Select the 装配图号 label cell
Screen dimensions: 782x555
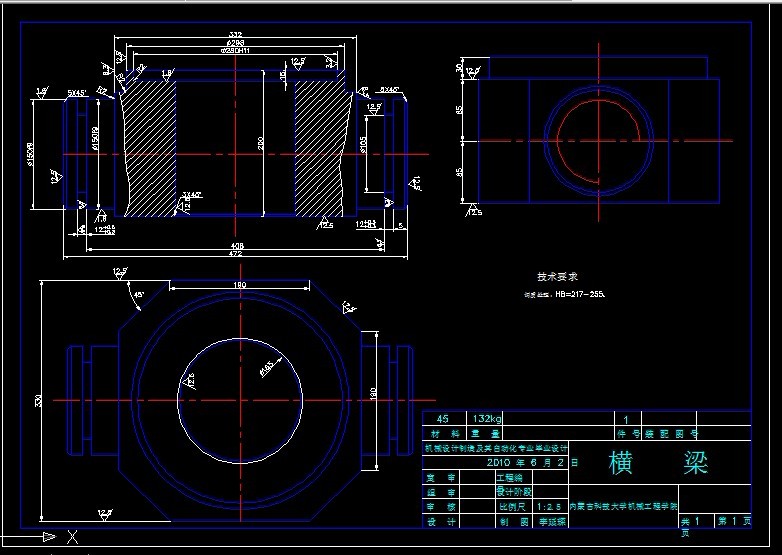(x=672, y=434)
